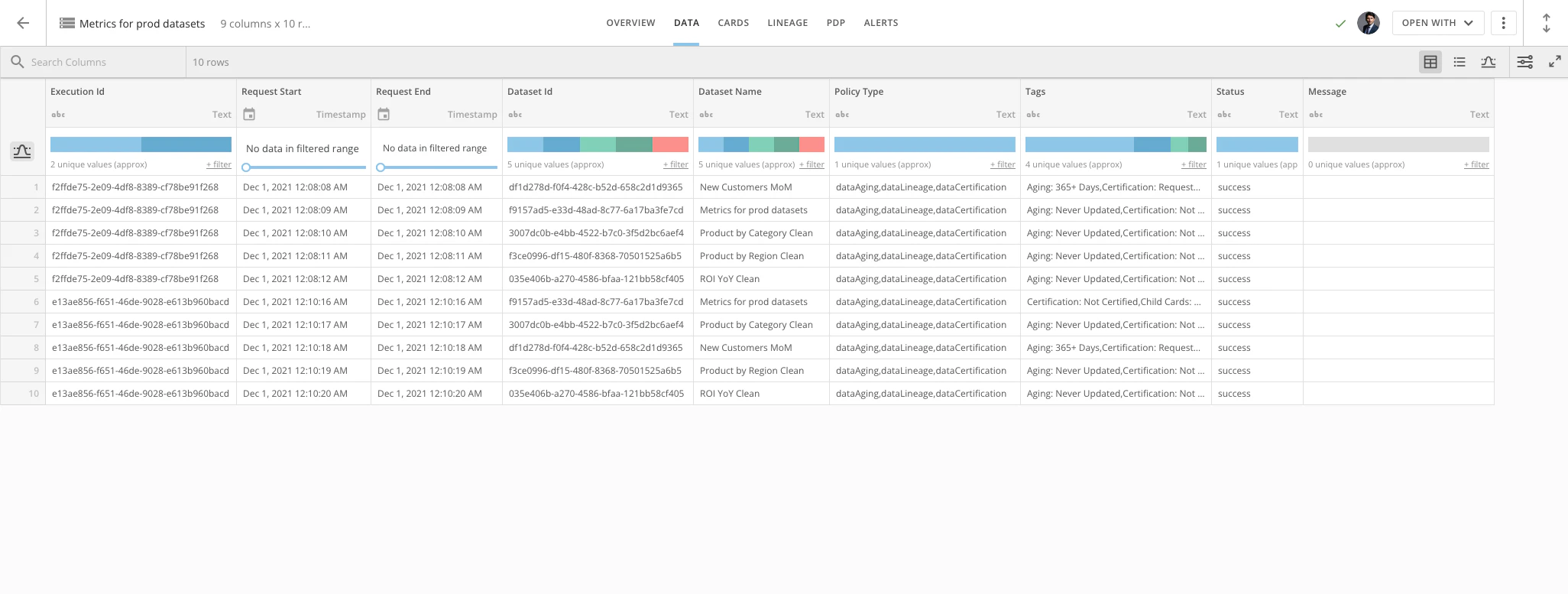Click the abc type icon under Execution Id
This screenshot has width=1568, height=594.
coord(58,115)
